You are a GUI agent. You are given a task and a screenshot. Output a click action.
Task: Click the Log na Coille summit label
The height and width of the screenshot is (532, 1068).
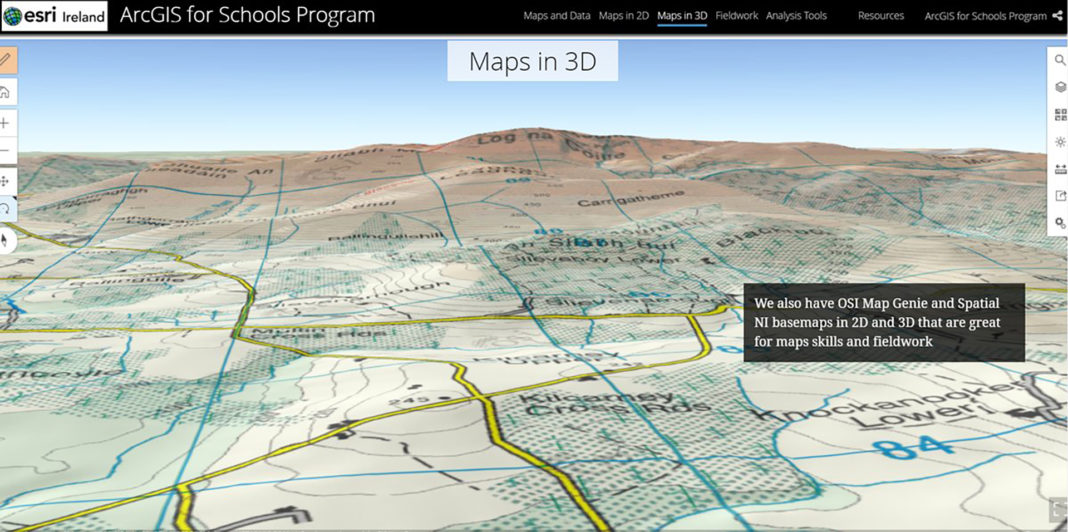[x=552, y=146]
